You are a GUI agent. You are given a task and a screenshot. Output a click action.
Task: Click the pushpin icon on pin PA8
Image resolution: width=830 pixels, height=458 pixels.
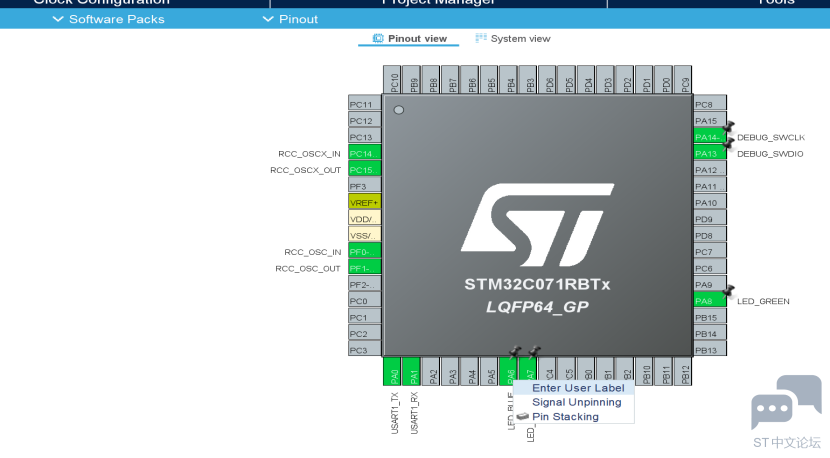[x=728, y=291]
